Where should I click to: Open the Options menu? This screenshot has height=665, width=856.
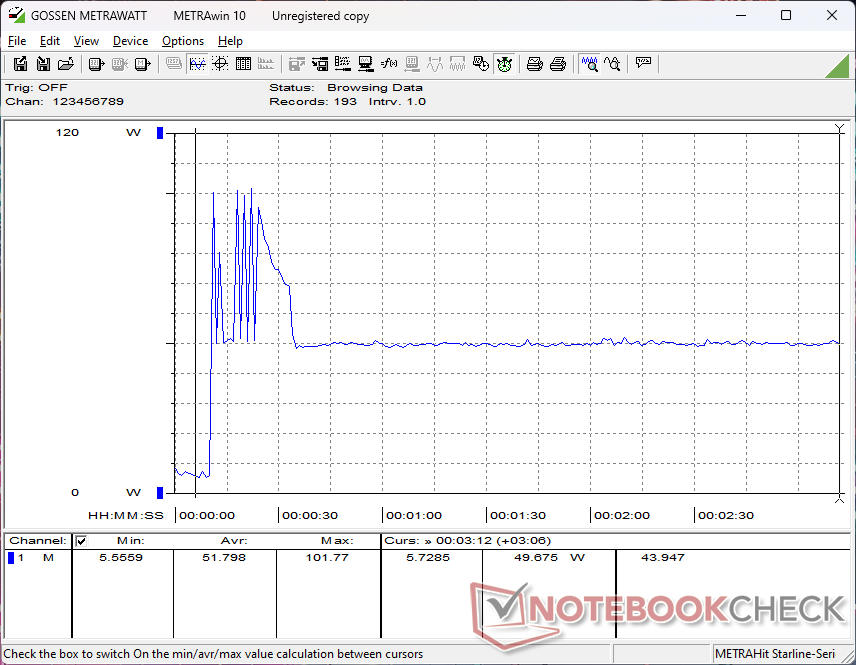click(183, 41)
